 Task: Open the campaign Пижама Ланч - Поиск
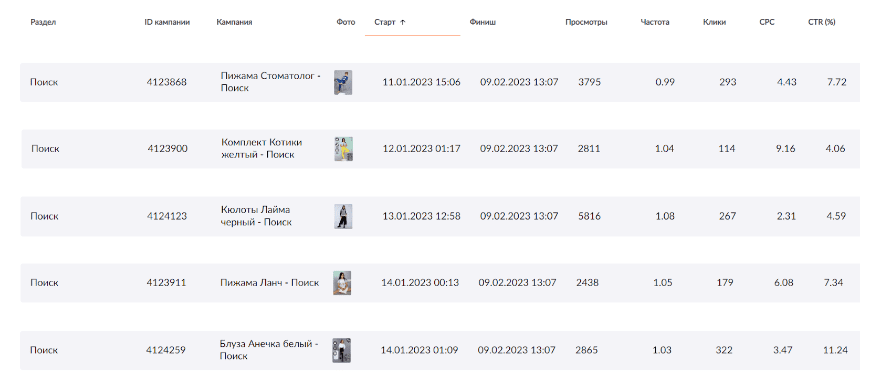(x=270, y=283)
